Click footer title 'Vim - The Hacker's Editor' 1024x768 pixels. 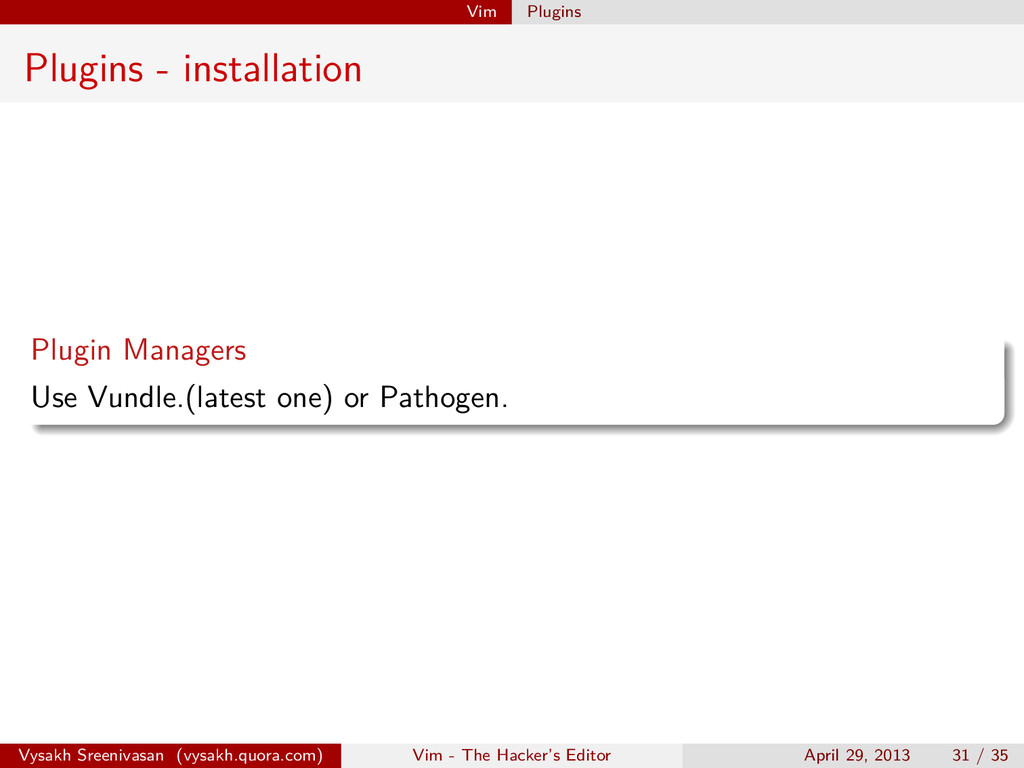(x=511, y=756)
